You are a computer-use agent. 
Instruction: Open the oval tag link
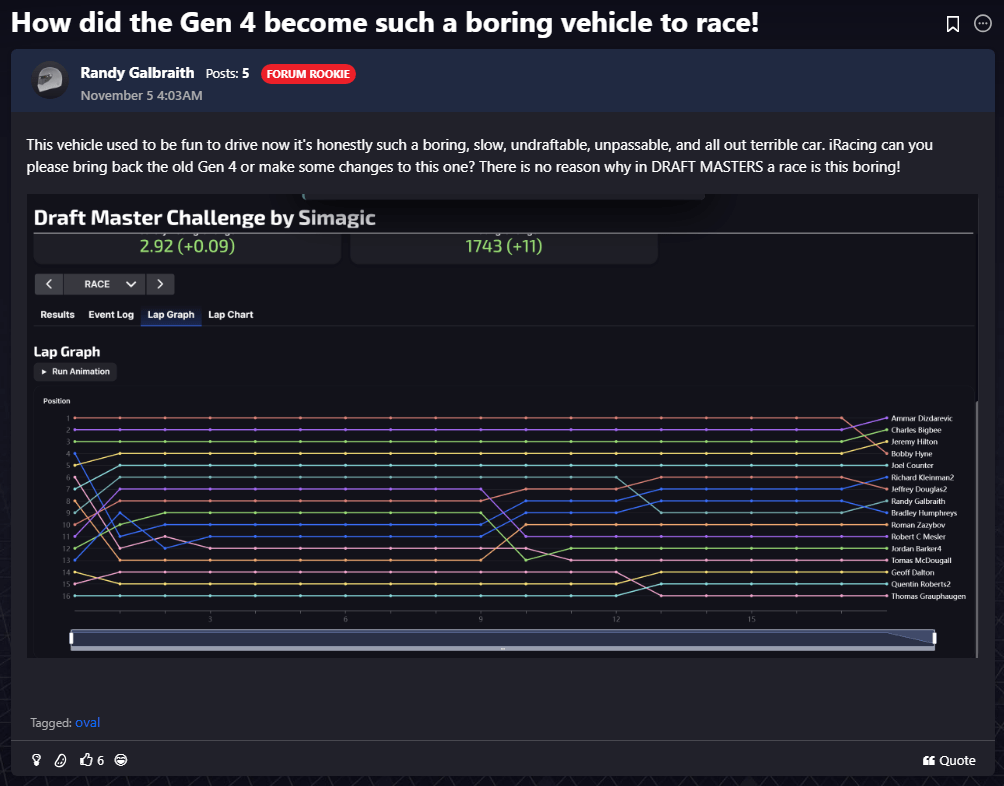pos(87,722)
